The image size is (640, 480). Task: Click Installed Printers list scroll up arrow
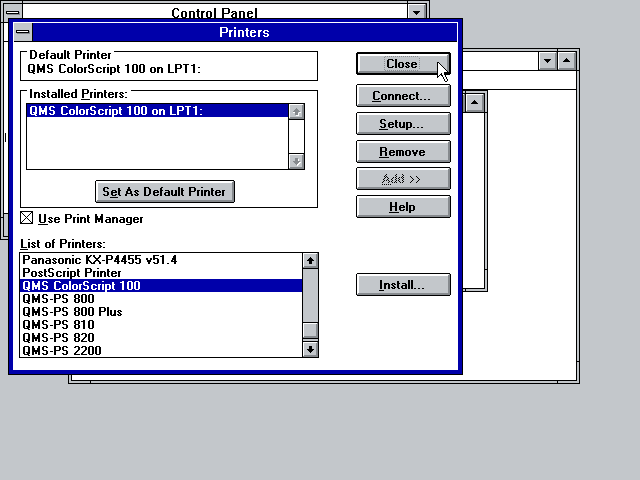pyautogui.click(x=296, y=111)
